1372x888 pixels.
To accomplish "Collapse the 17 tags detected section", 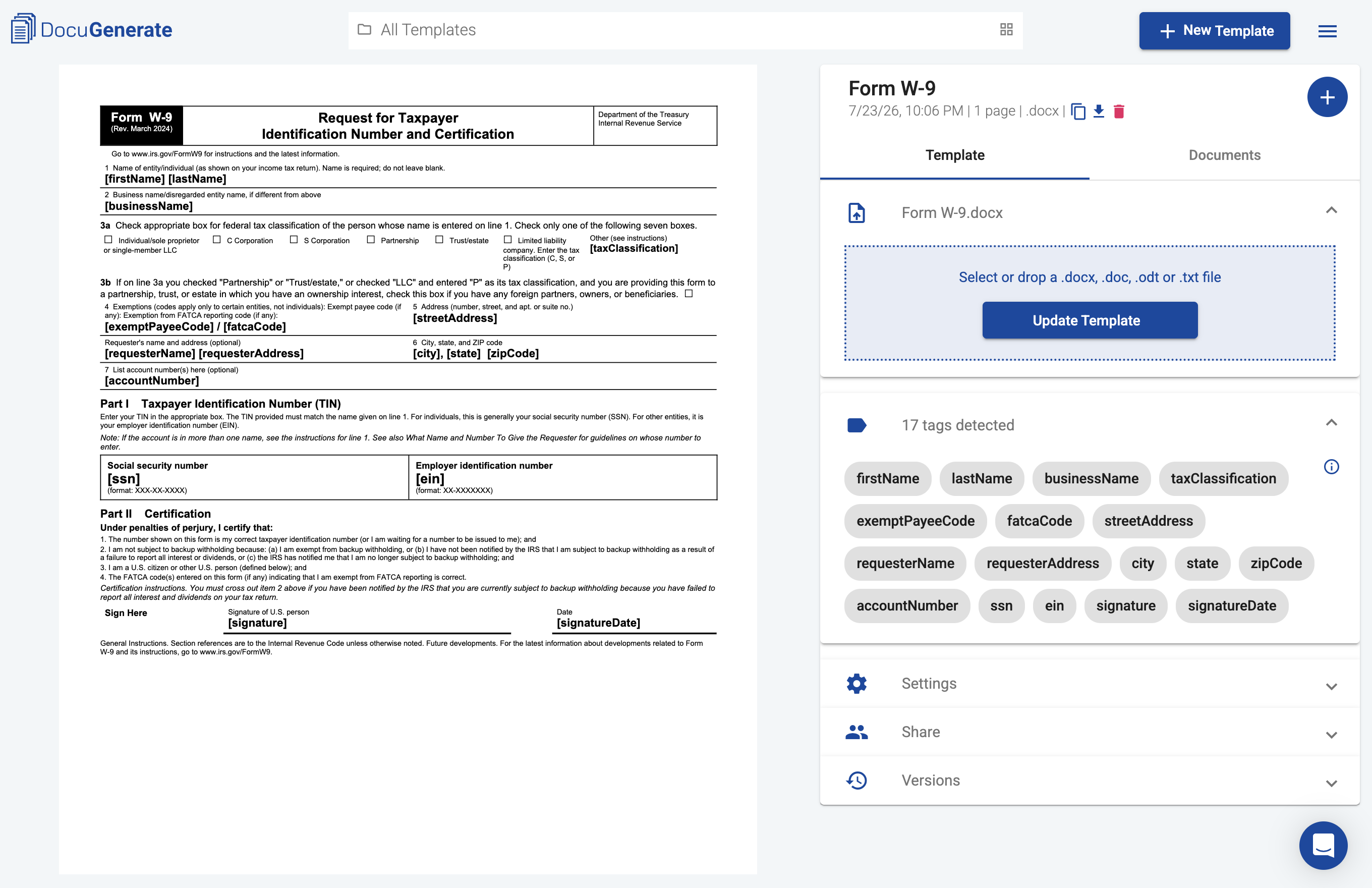I will tap(1331, 423).
